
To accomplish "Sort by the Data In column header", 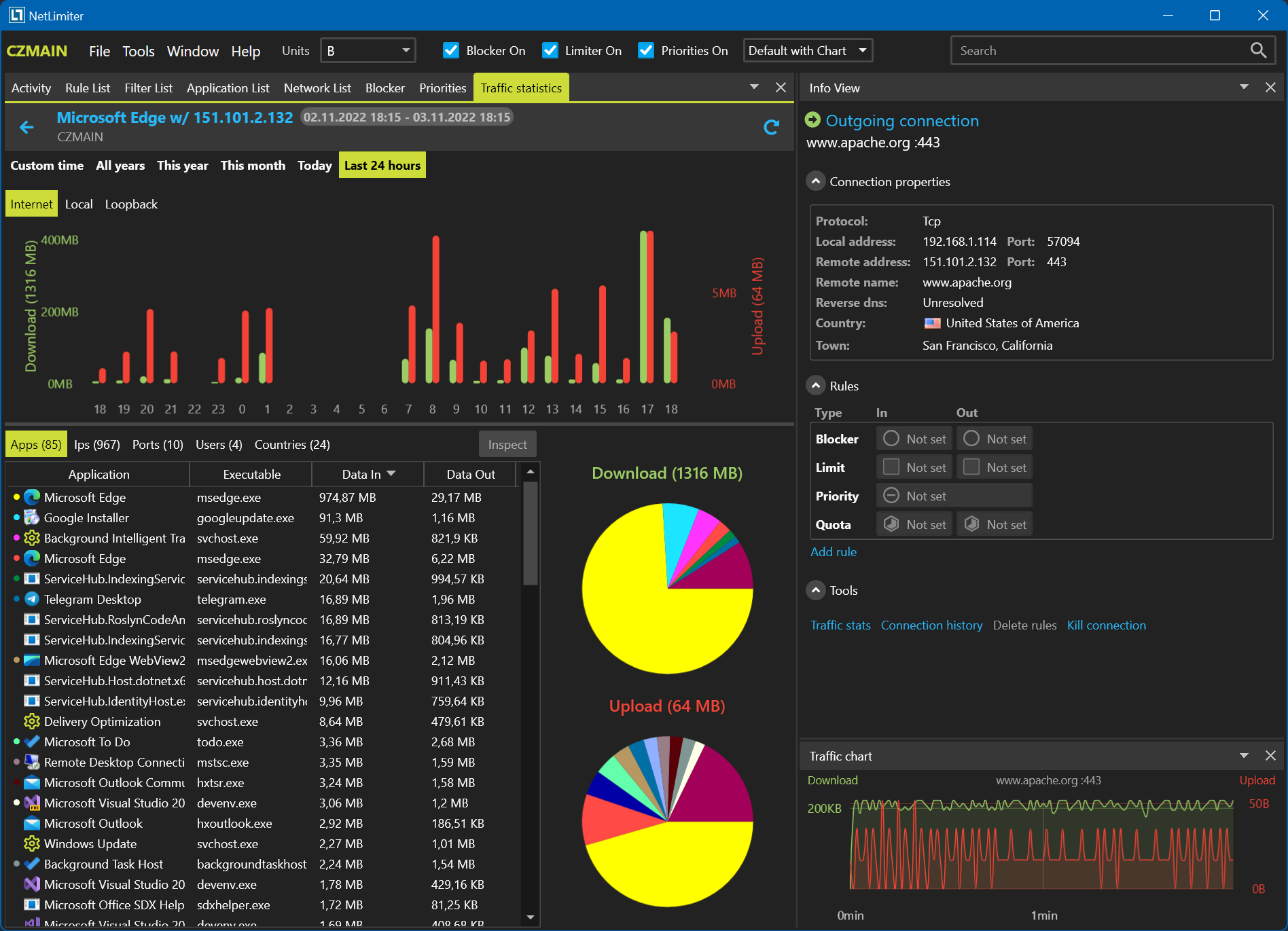I will 368,474.
